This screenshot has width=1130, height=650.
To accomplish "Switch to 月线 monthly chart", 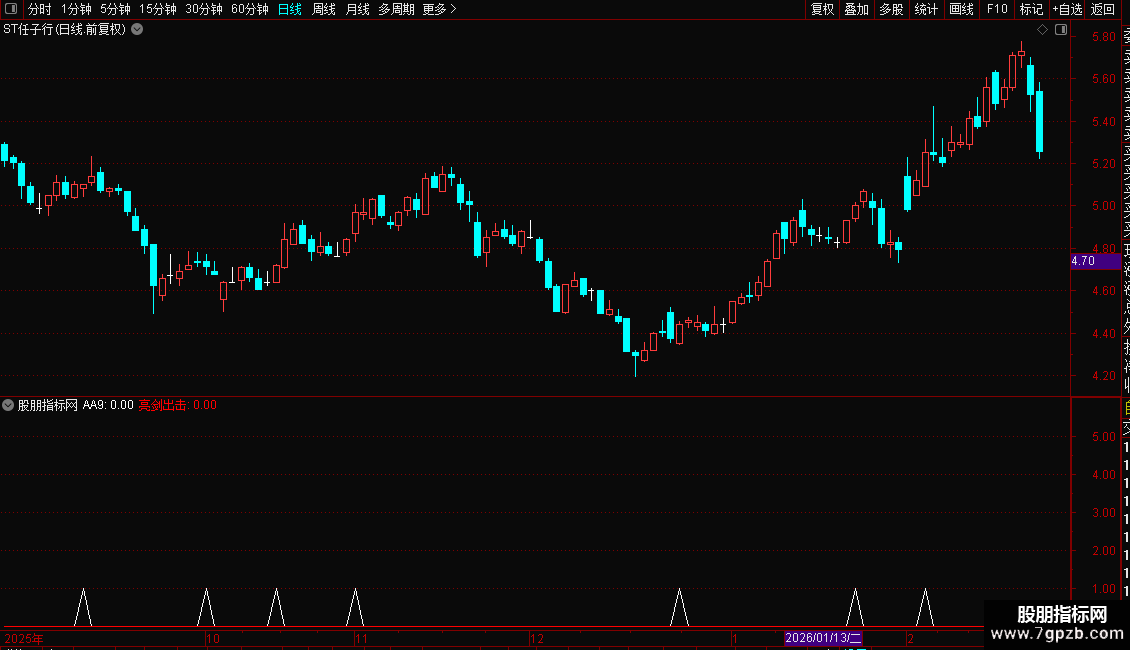I will point(357,9).
